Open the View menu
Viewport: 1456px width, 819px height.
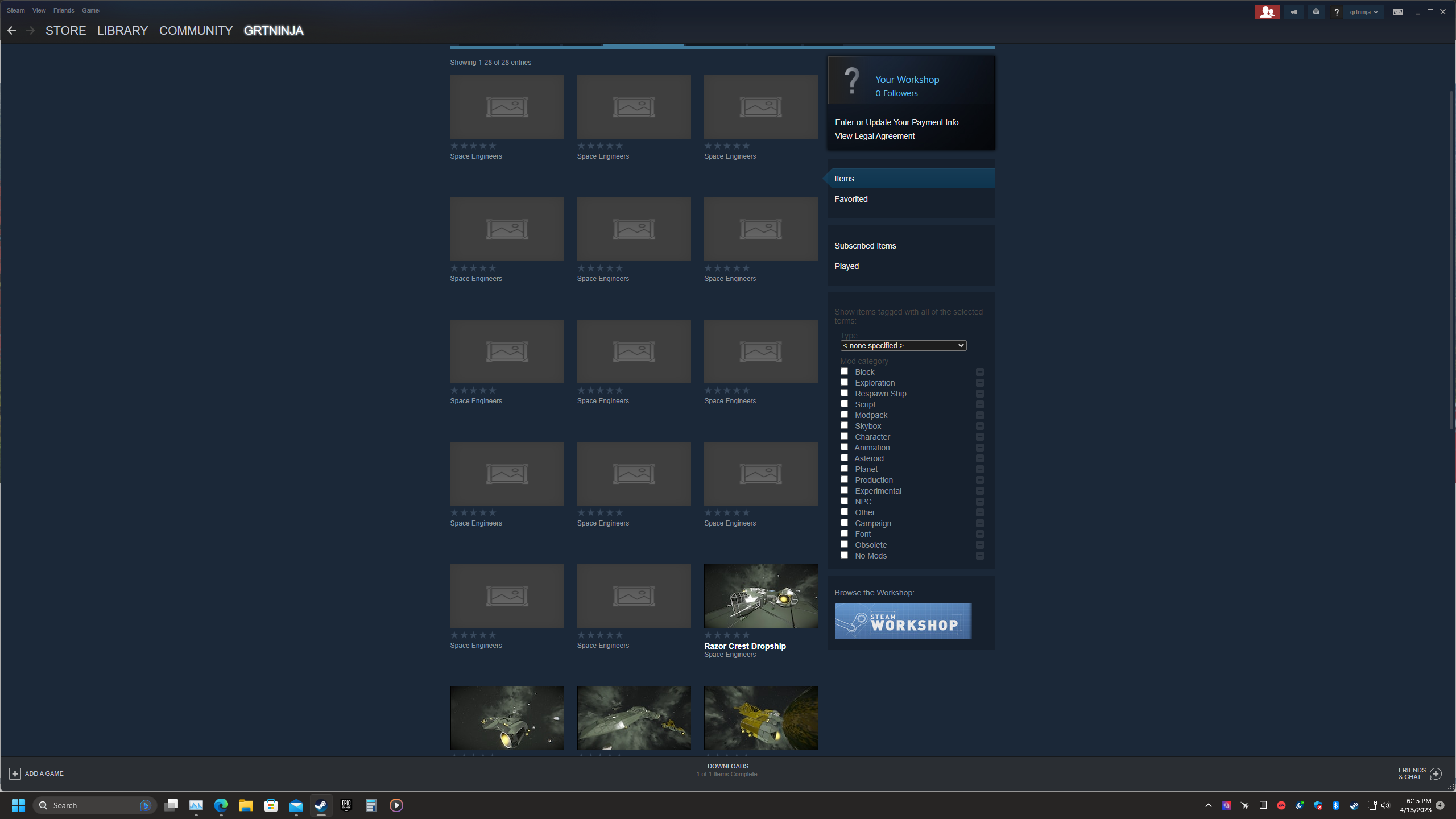click(x=39, y=10)
